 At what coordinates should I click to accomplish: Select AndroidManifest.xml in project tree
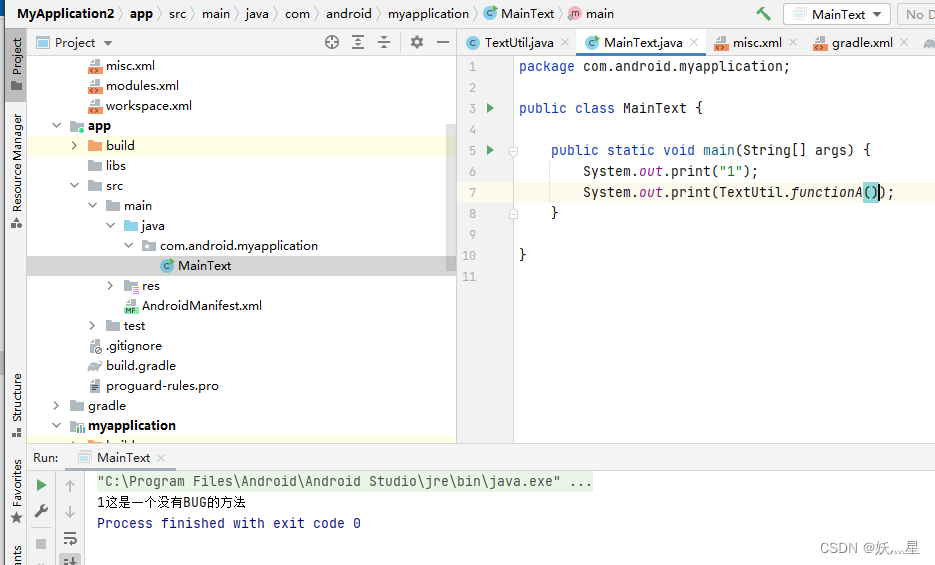pos(202,306)
